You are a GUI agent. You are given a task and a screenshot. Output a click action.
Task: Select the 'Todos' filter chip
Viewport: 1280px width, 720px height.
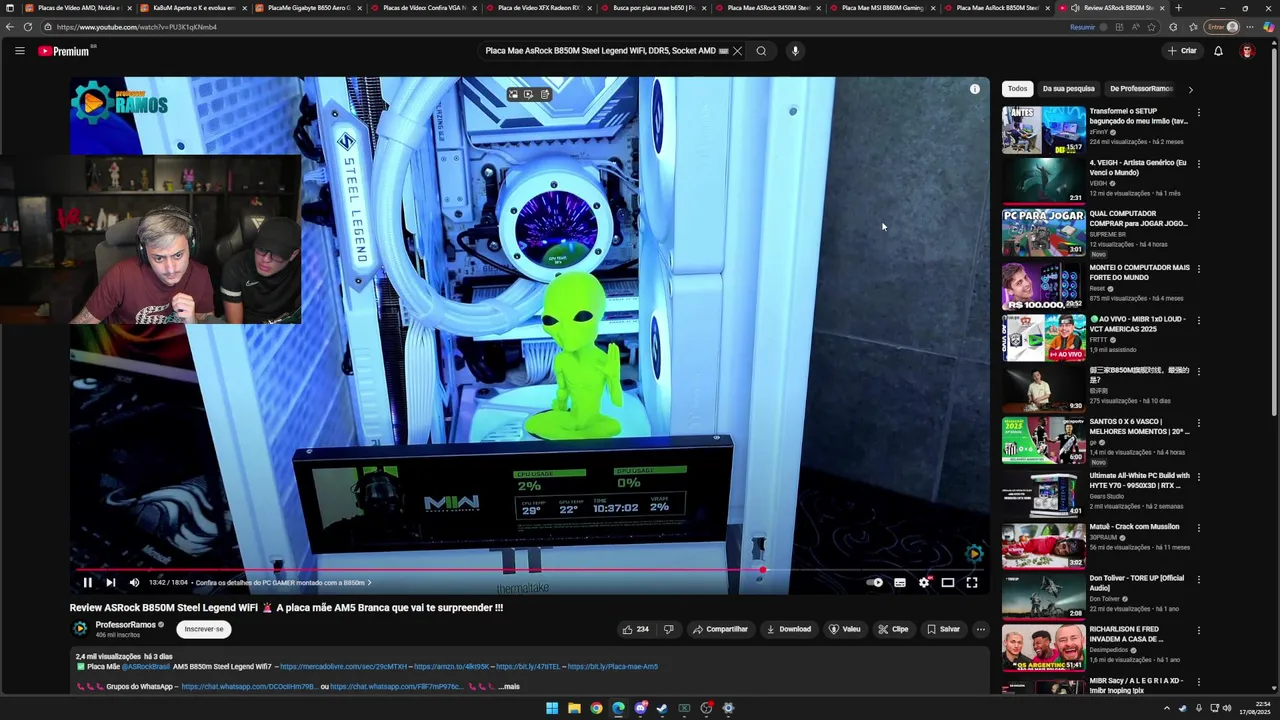(1017, 89)
